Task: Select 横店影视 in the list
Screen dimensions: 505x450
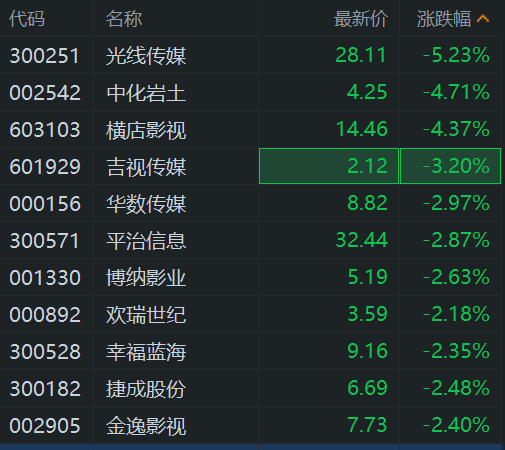Action: point(146,130)
